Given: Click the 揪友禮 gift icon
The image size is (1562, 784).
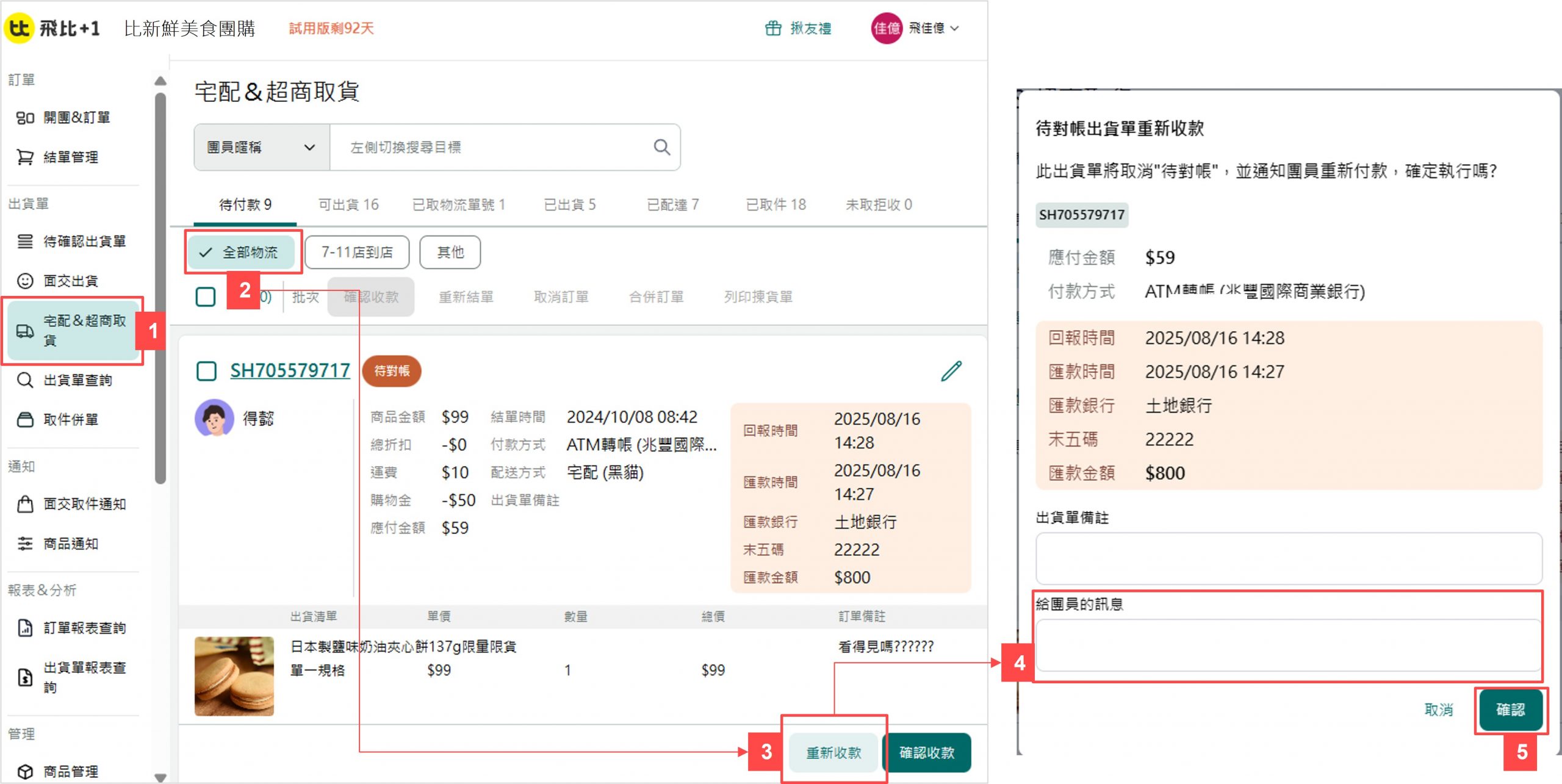Looking at the screenshot, I should 773,29.
